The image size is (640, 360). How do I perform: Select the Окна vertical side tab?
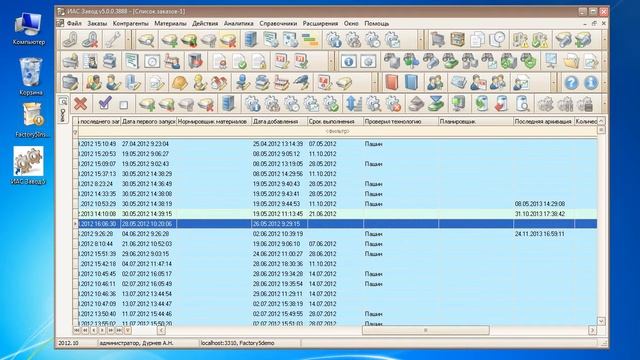[63, 110]
